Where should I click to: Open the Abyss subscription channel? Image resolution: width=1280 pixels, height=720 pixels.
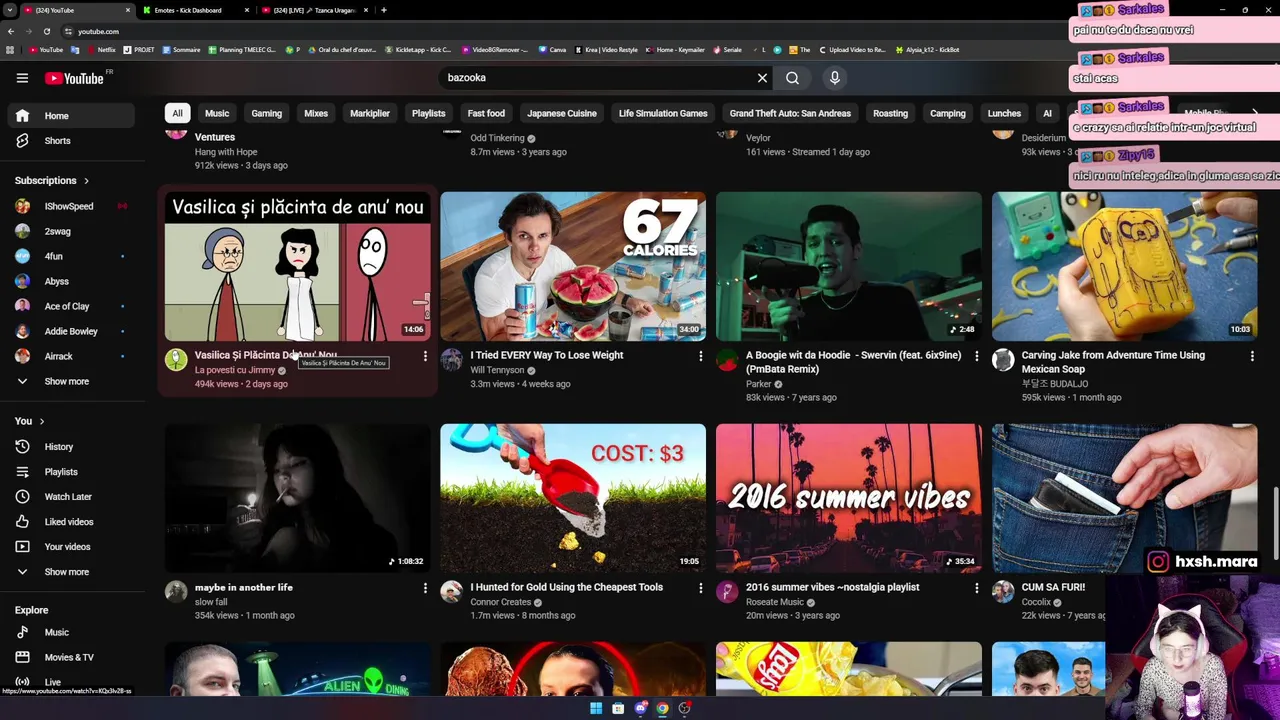click(x=69, y=281)
